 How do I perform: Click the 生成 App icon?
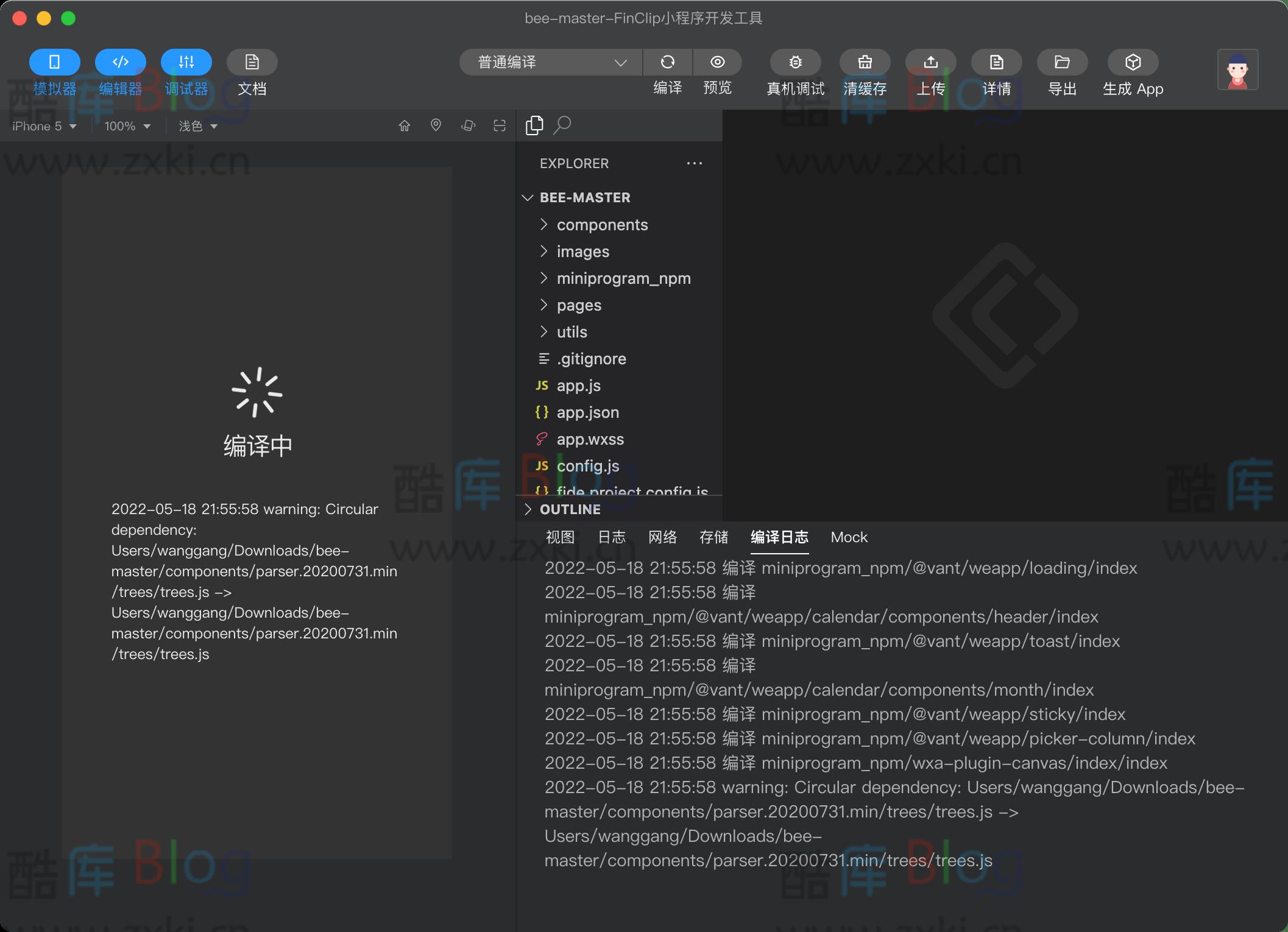pos(1132,62)
